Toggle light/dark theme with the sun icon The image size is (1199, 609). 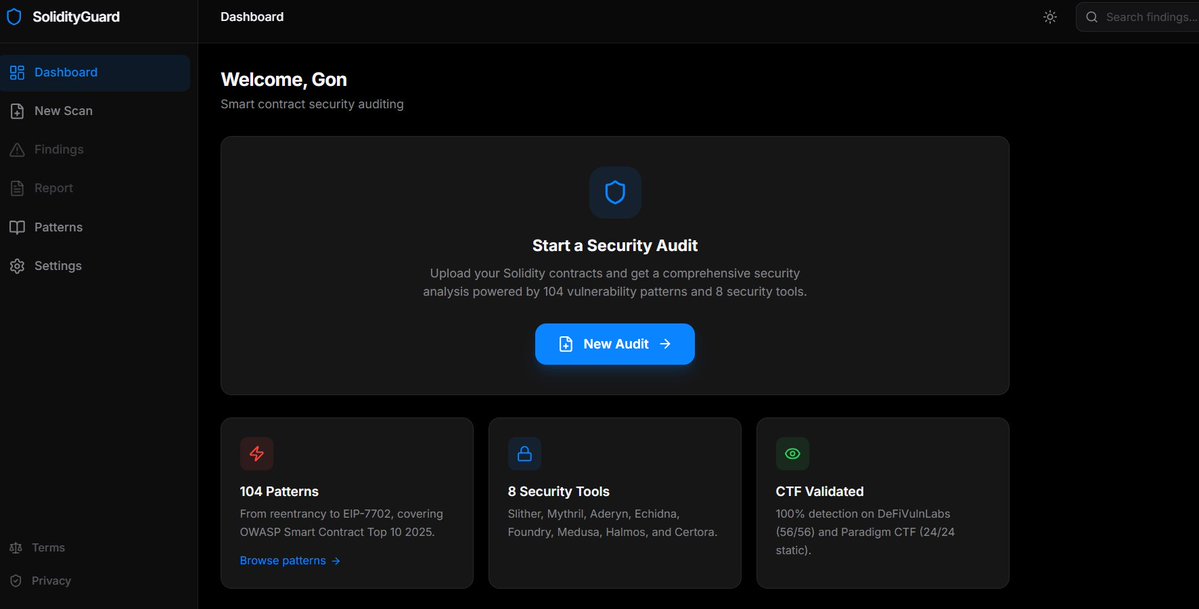click(x=1050, y=17)
